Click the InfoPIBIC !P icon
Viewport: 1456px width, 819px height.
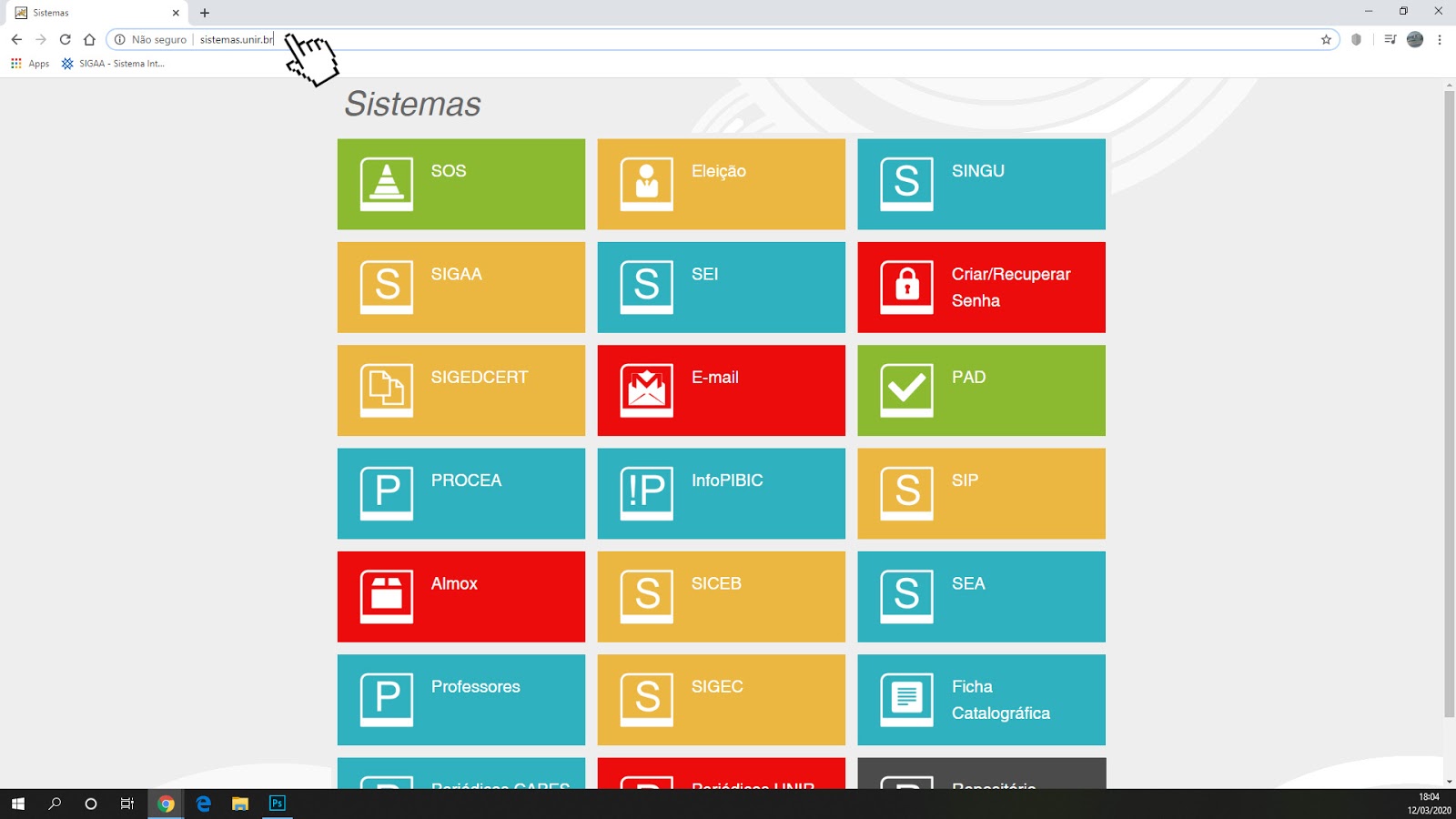tap(647, 494)
